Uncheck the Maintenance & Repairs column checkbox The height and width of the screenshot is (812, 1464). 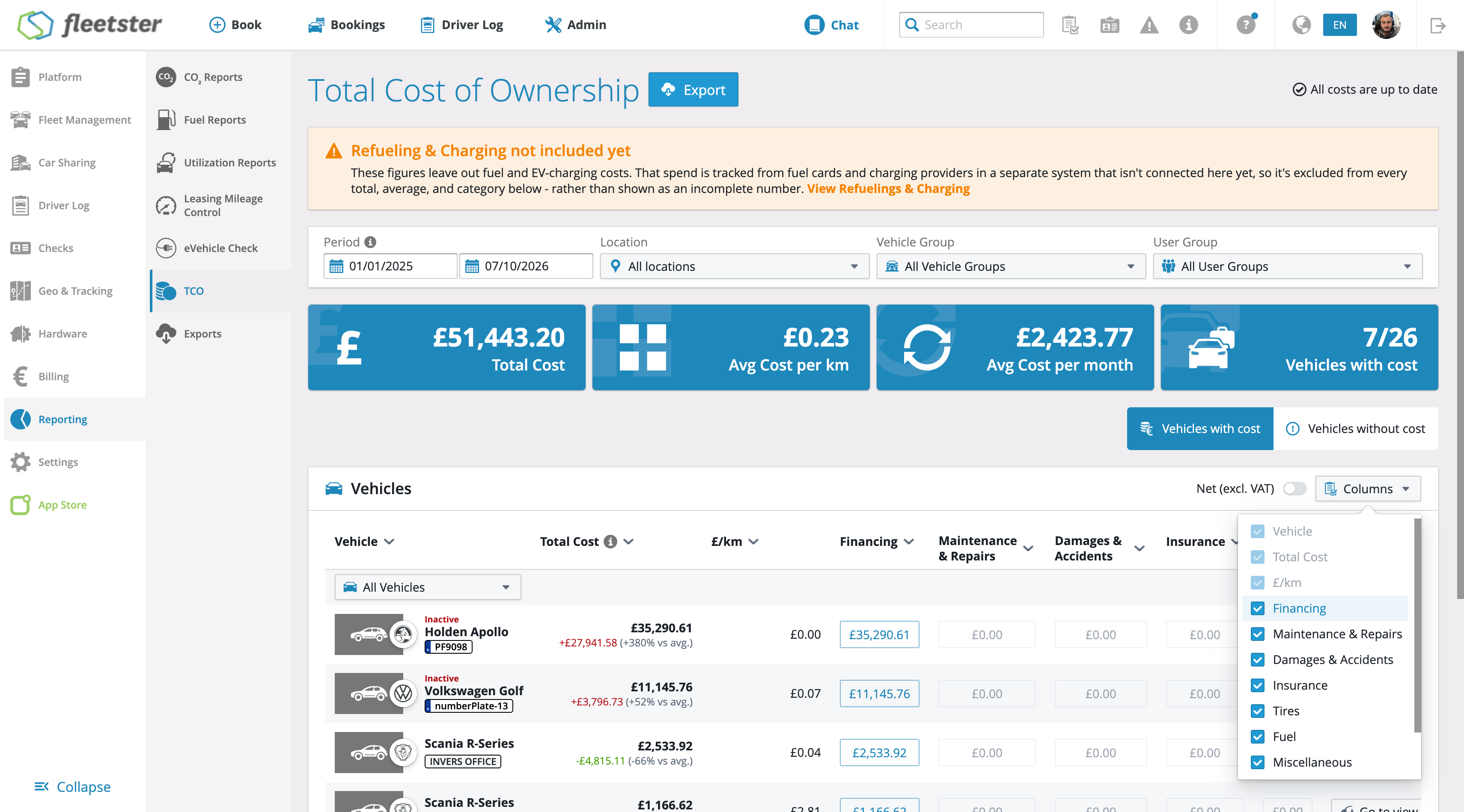click(1257, 634)
